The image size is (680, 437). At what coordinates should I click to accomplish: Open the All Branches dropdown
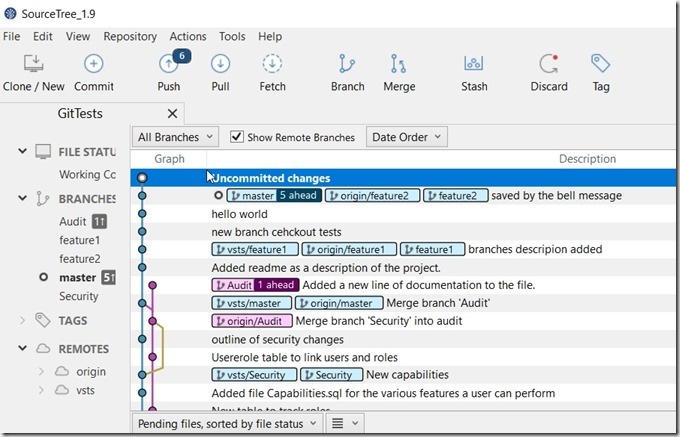[x=175, y=137]
